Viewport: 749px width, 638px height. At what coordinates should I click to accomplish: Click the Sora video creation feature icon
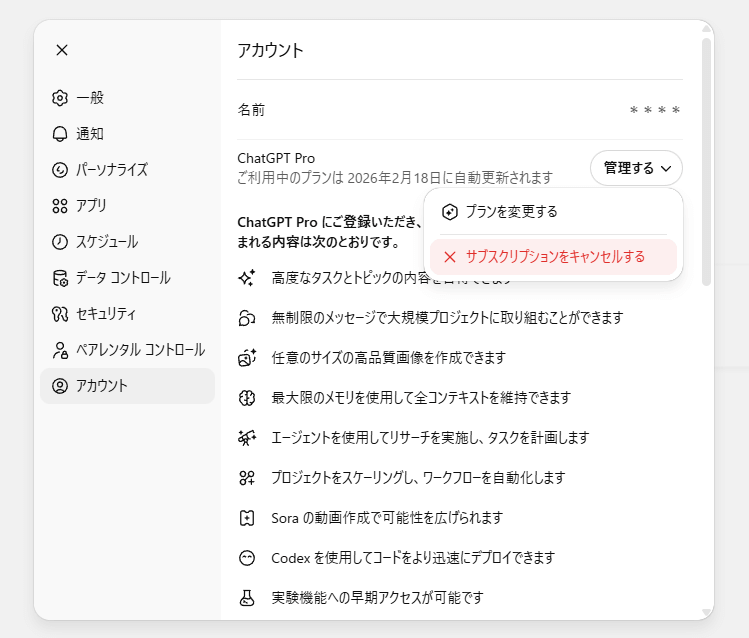coord(246,518)
